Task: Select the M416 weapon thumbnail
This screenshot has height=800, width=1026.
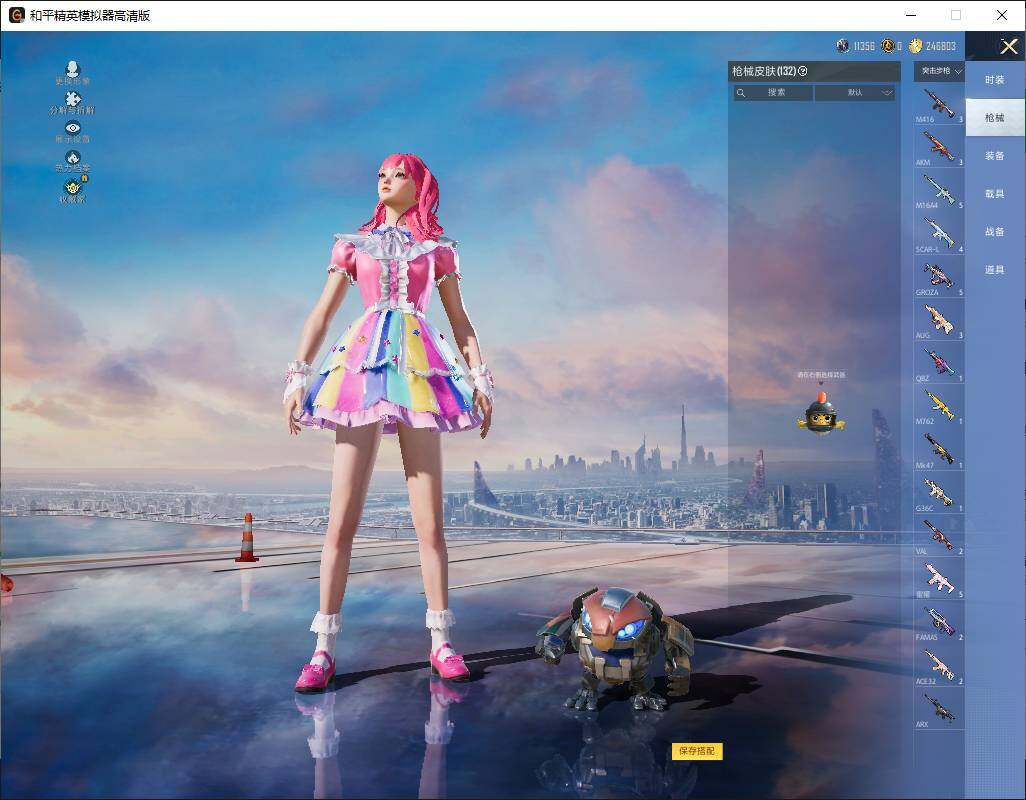Action: point(939,103)
